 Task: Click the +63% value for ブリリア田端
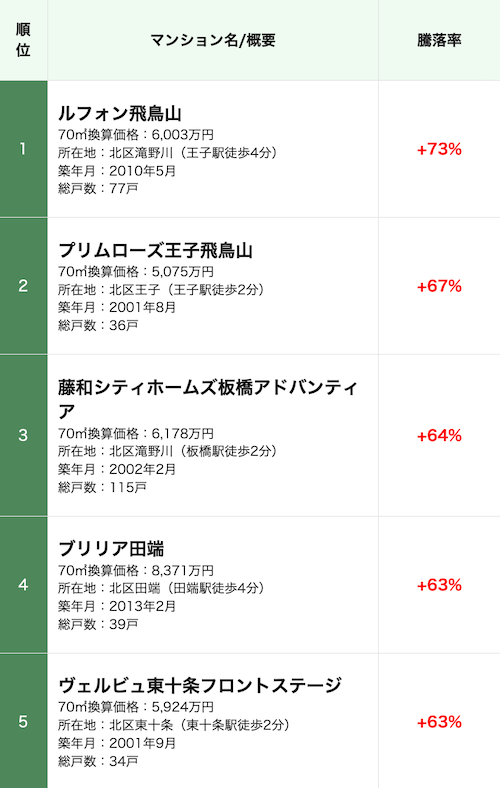coord(439,585)
